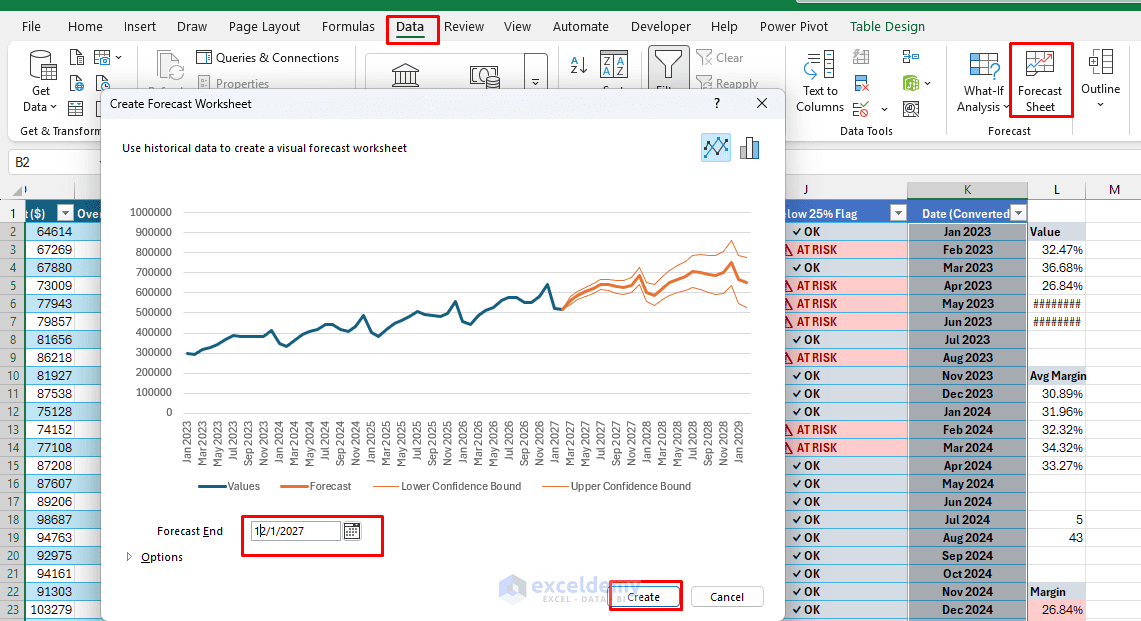Click the Stocks data type icon
Viewport: 1141px width, 621px height.
pos(405,75)
